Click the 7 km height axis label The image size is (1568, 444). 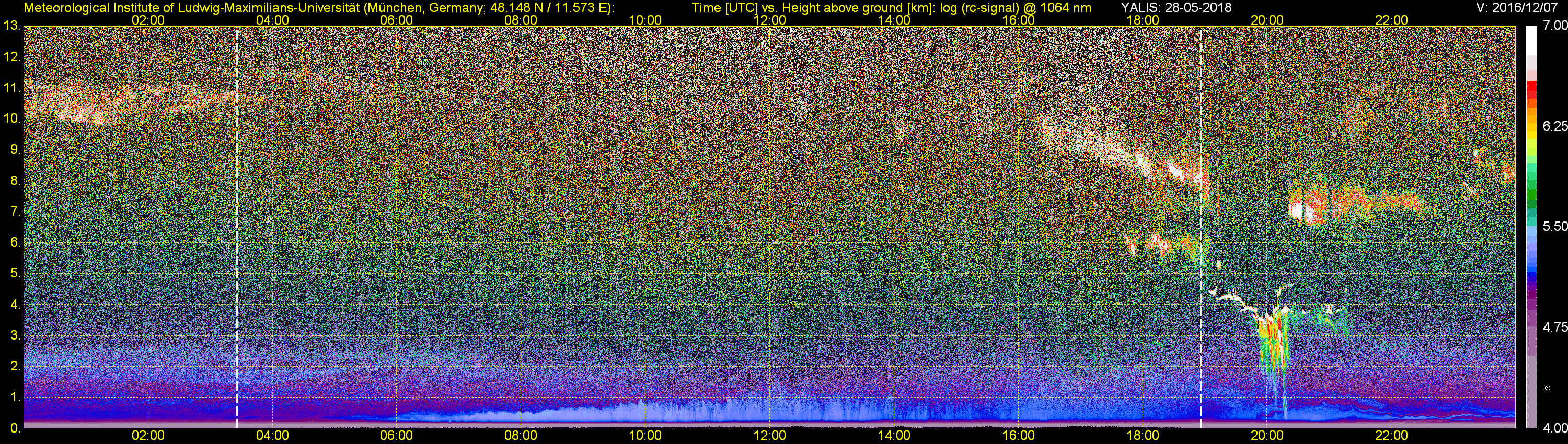pyautogui.click(x=15, y=212)
